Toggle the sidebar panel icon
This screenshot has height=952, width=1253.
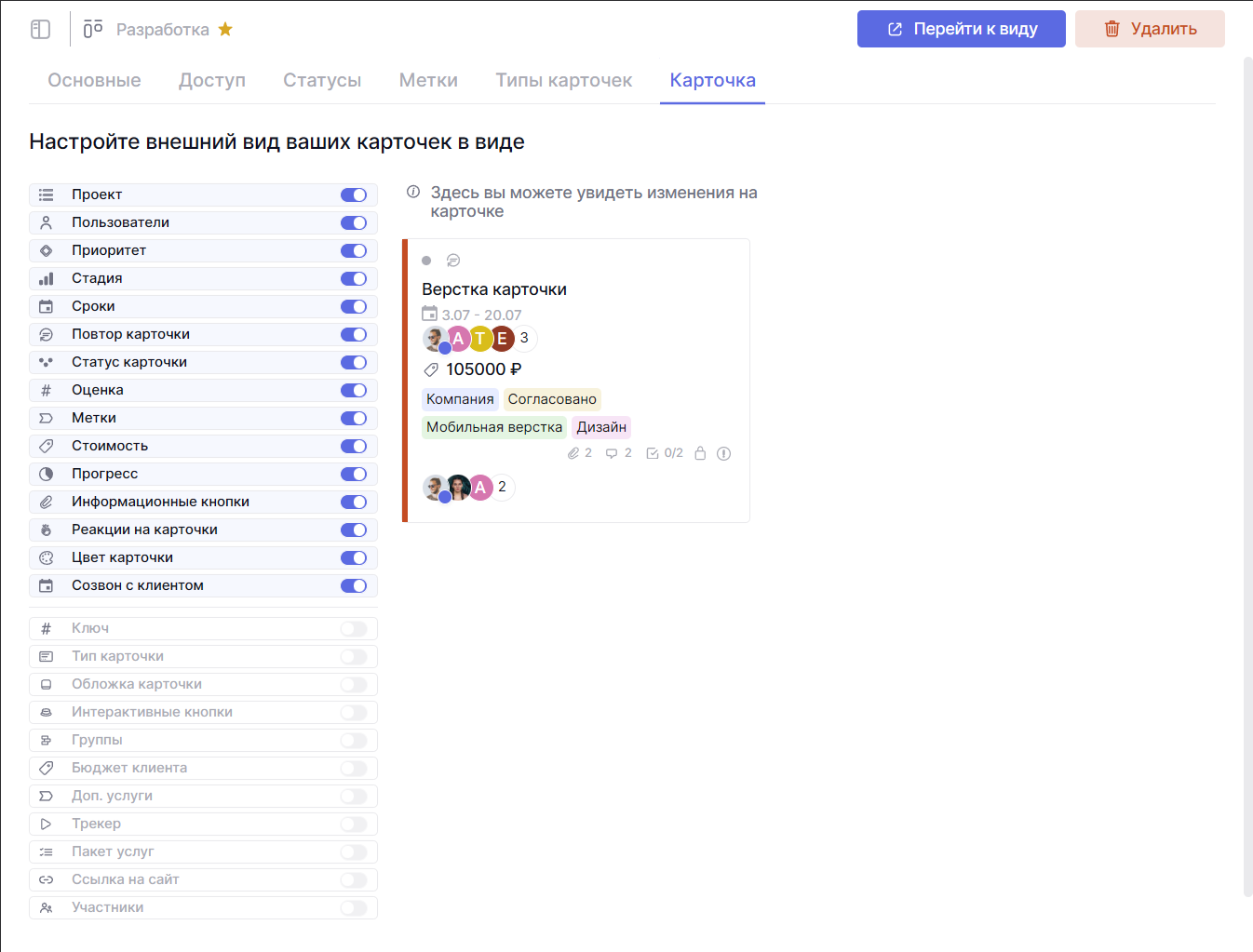(40, 30)
